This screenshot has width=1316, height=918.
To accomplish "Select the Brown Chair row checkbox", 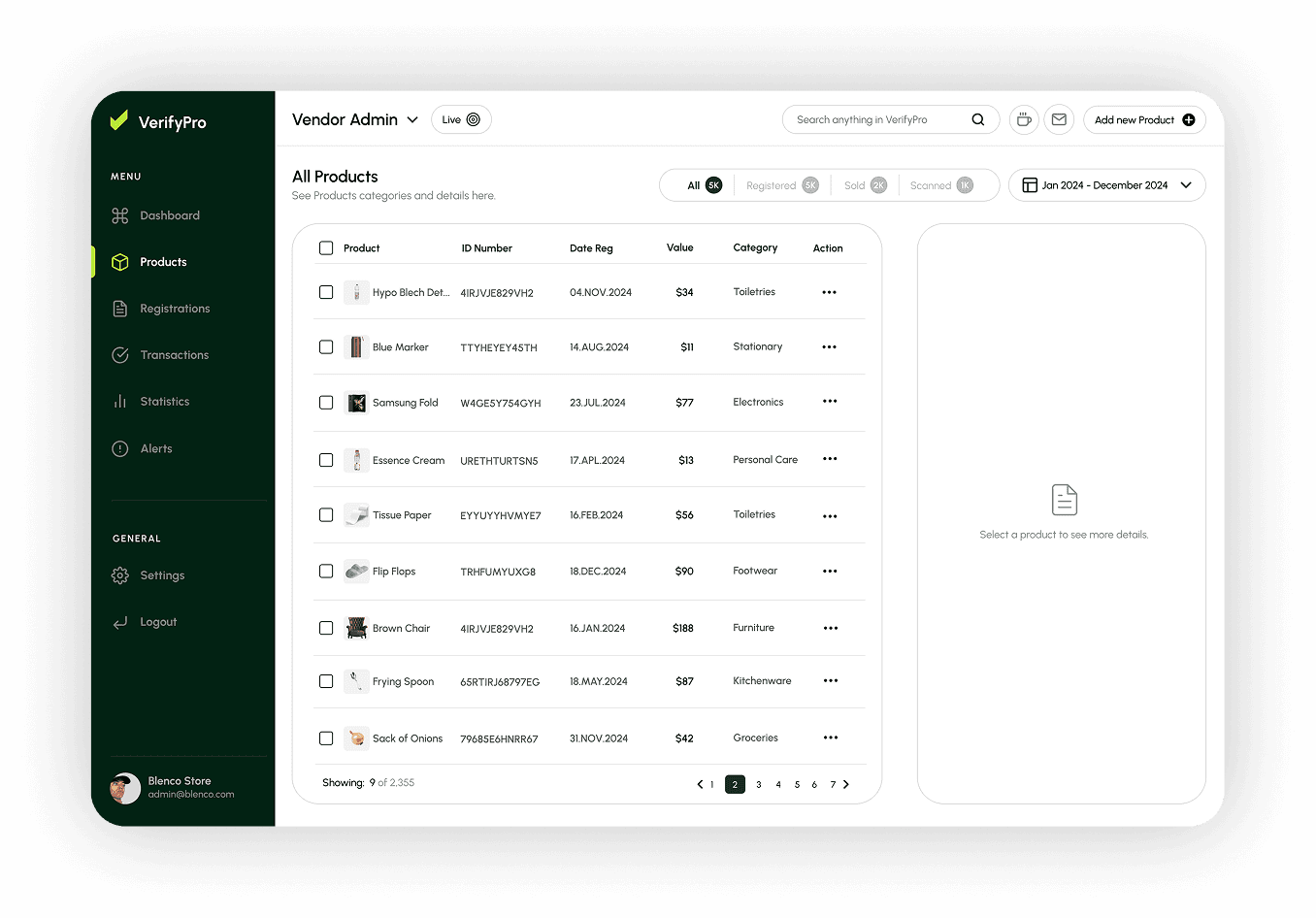I will click(x=326, y=628).
